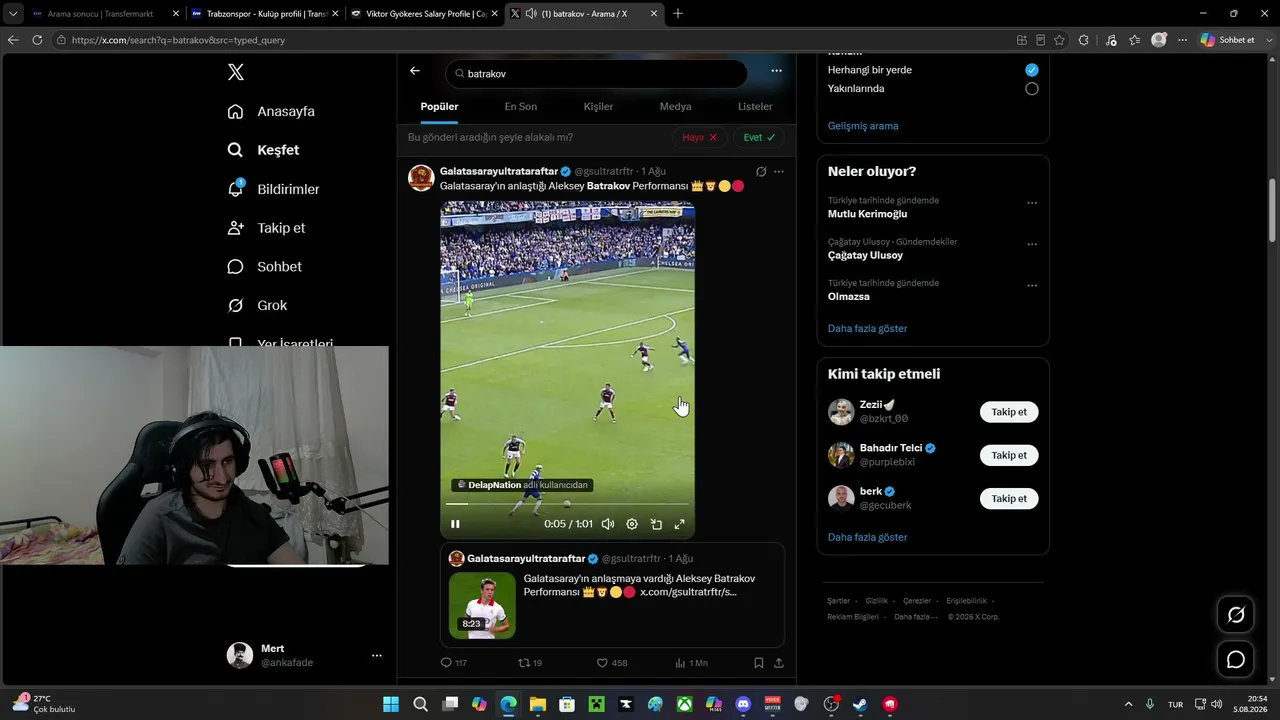Click the Grok icon on the post

(x=761, y=172)
